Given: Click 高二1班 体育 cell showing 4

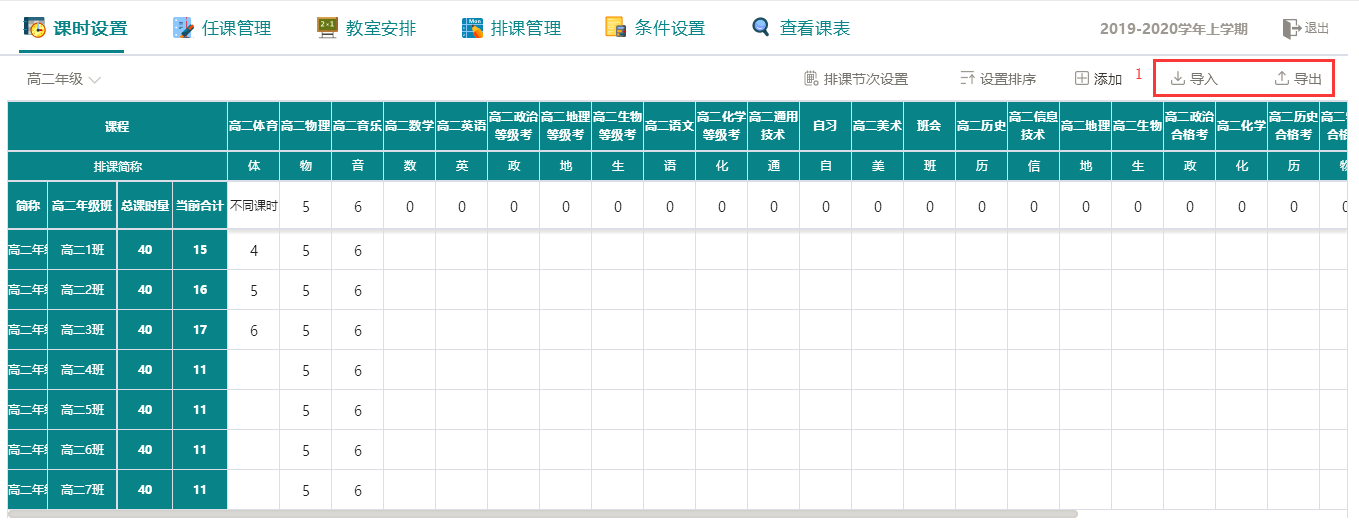Looking at the screenshot, I should 254,250.
